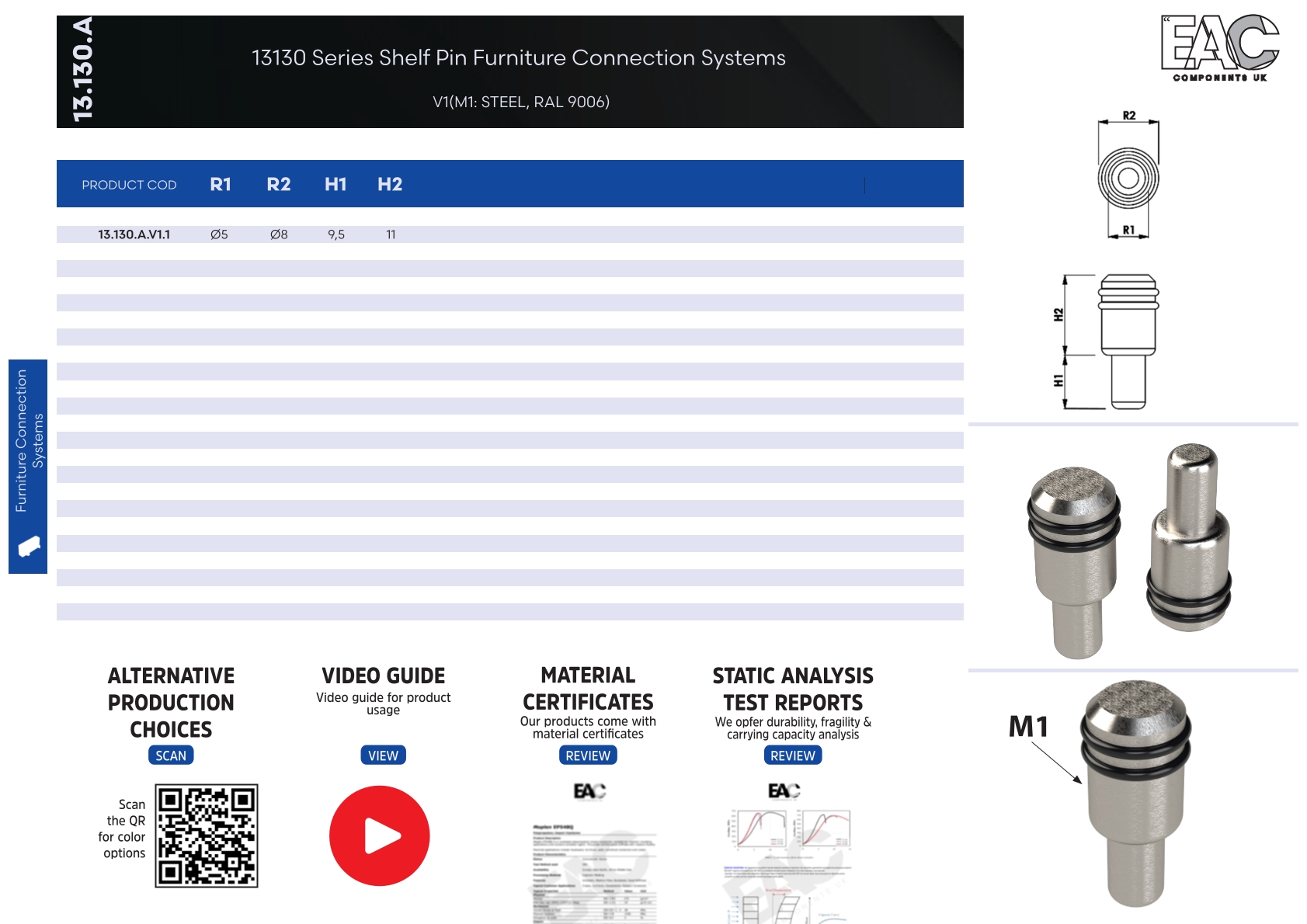The width and height of the screenshot is (1307, 924).
Task: Click the EAC logo above the analysis report
Action: click(784, 790)
